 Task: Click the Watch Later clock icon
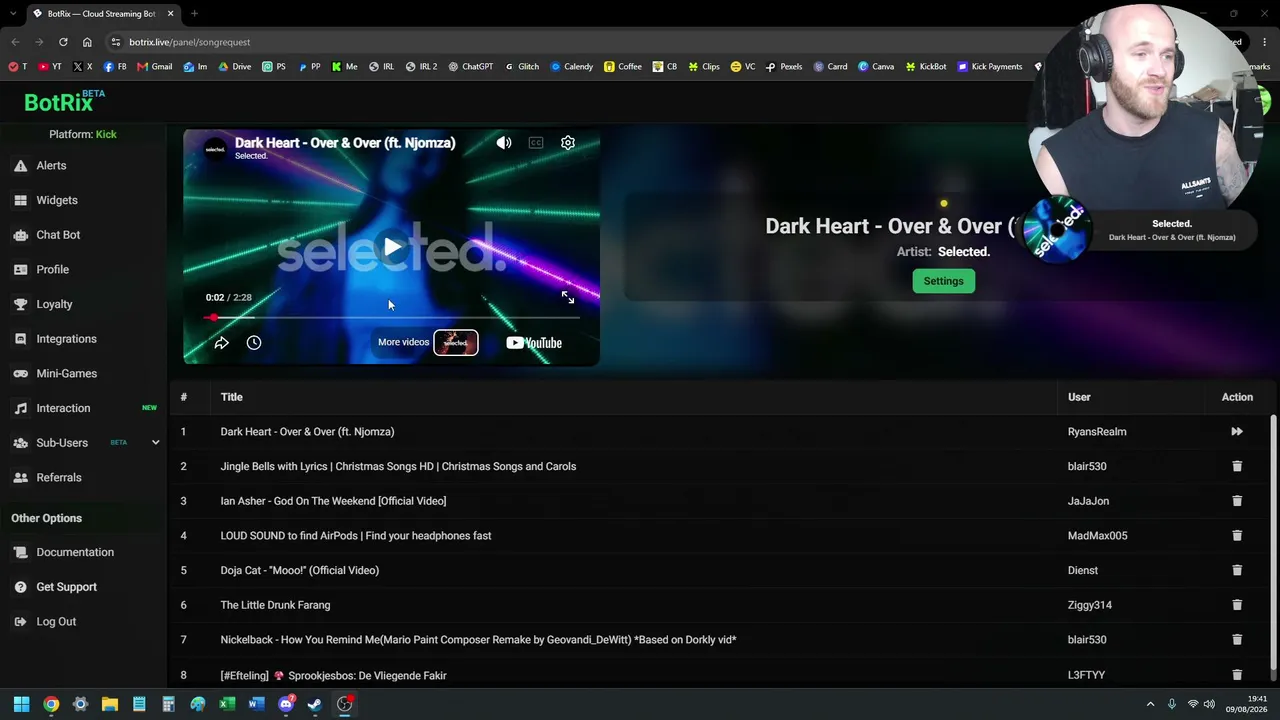[x=254, y=343]
